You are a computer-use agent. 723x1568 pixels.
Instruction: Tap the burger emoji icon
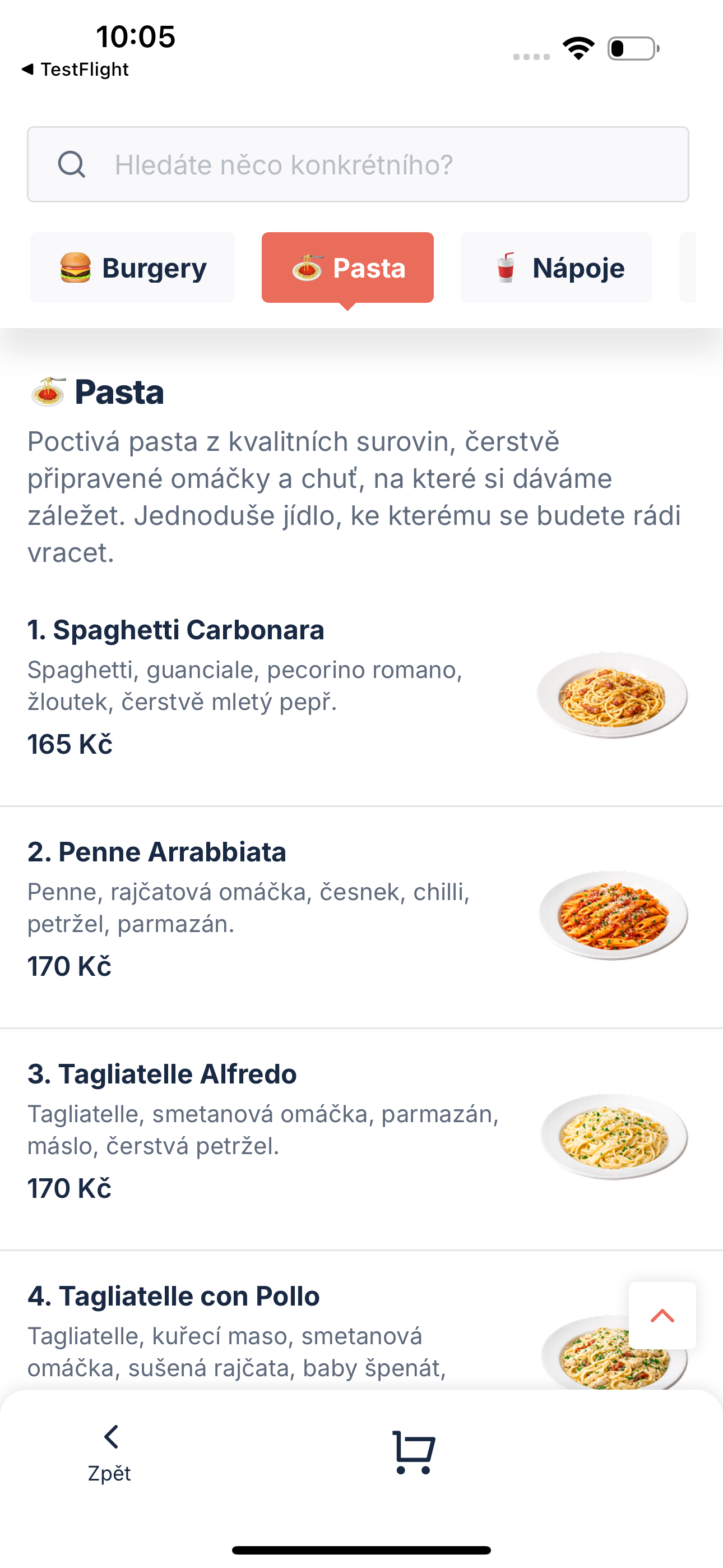pos(76,268)
